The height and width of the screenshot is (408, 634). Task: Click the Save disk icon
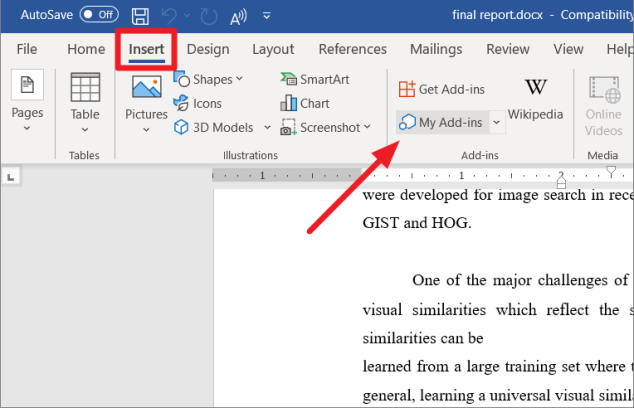pos(141,16)
